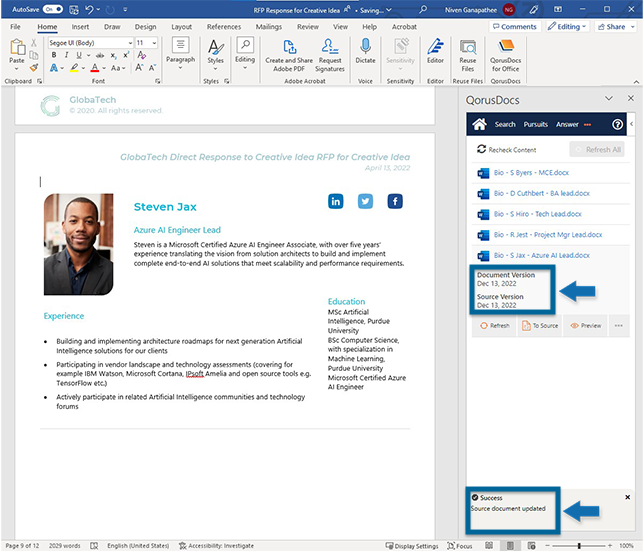The height and width of the screenshot is (551, 644).
Task: Open Display Settings in status bar
Action: click(x=412, y=546)
